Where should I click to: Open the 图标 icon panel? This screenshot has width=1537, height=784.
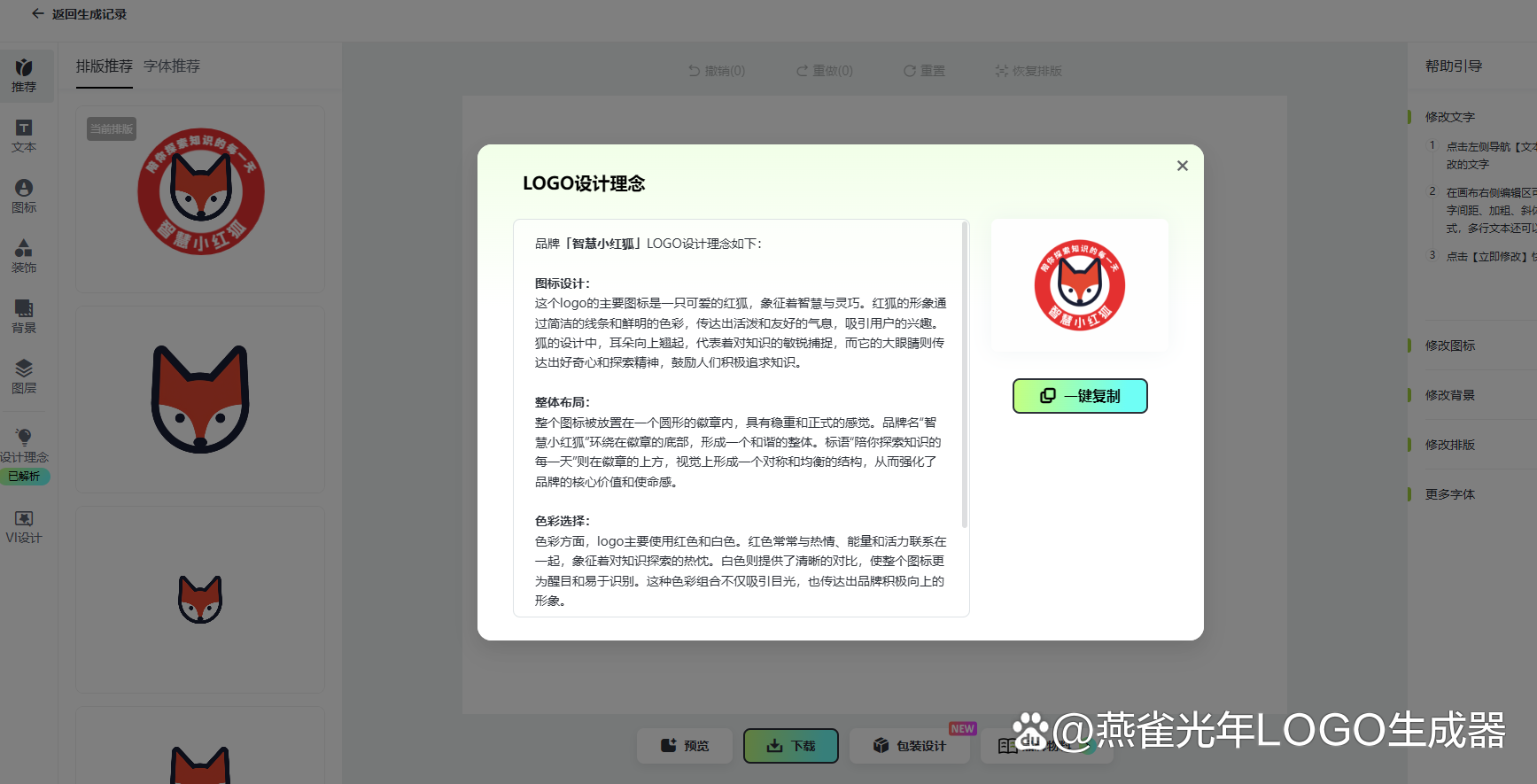pyautogui.click(x=24, y=197)
